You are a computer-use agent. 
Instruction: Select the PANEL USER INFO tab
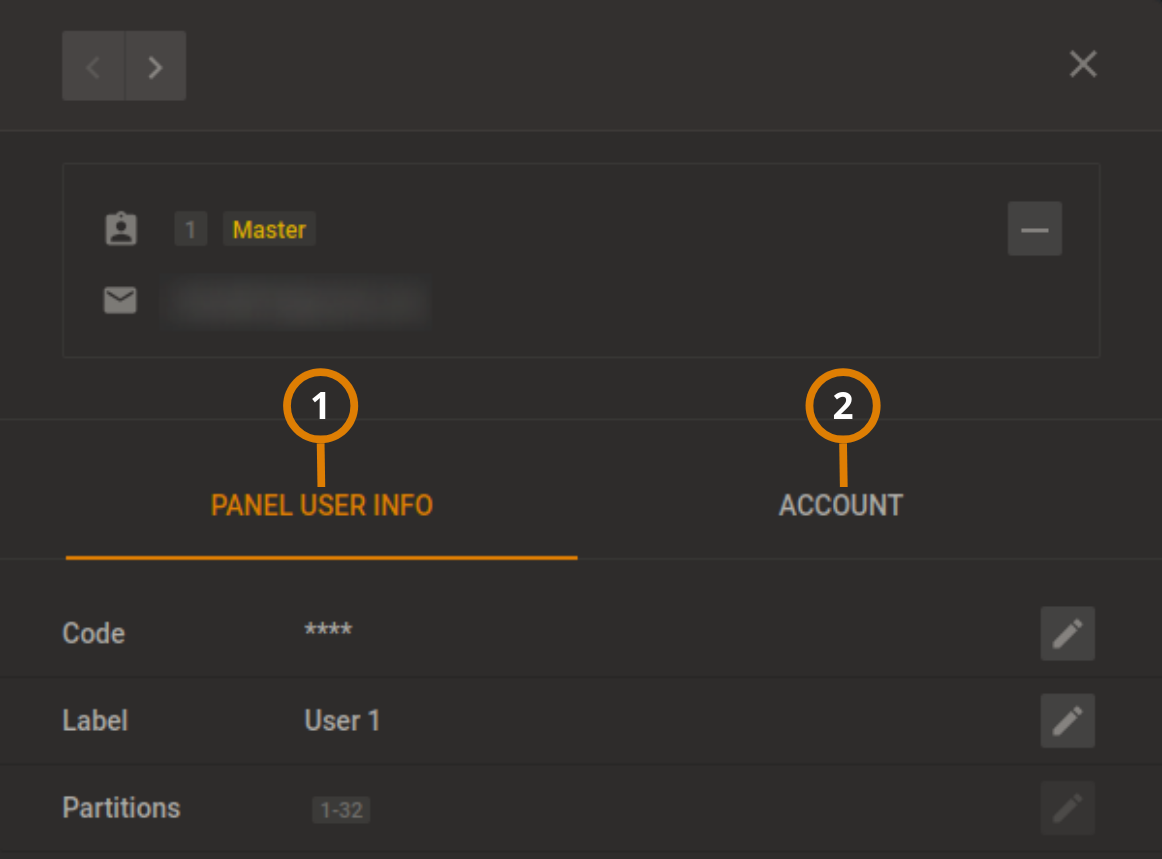[322, 505]
